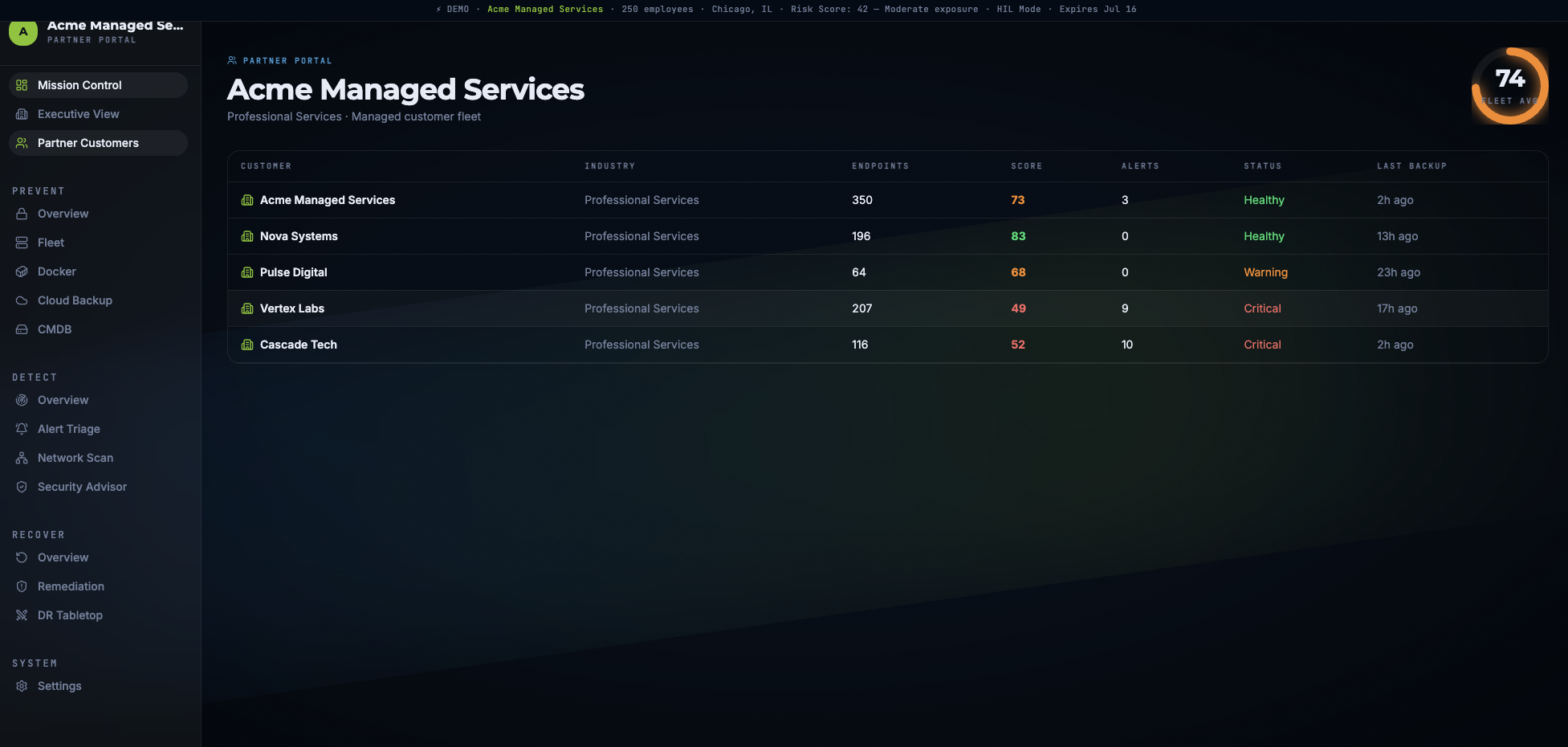
Task: Open Remediation section
Action: point(98,586)
